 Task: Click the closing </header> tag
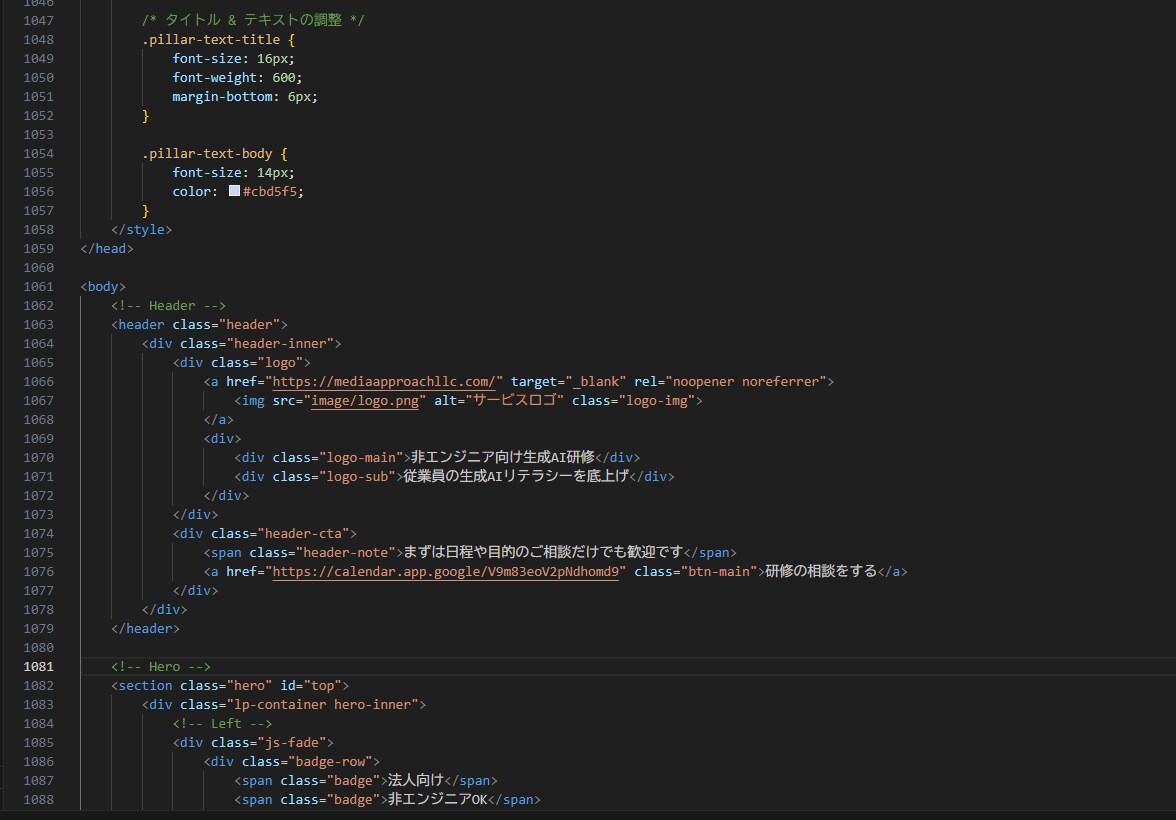[146, 629]
